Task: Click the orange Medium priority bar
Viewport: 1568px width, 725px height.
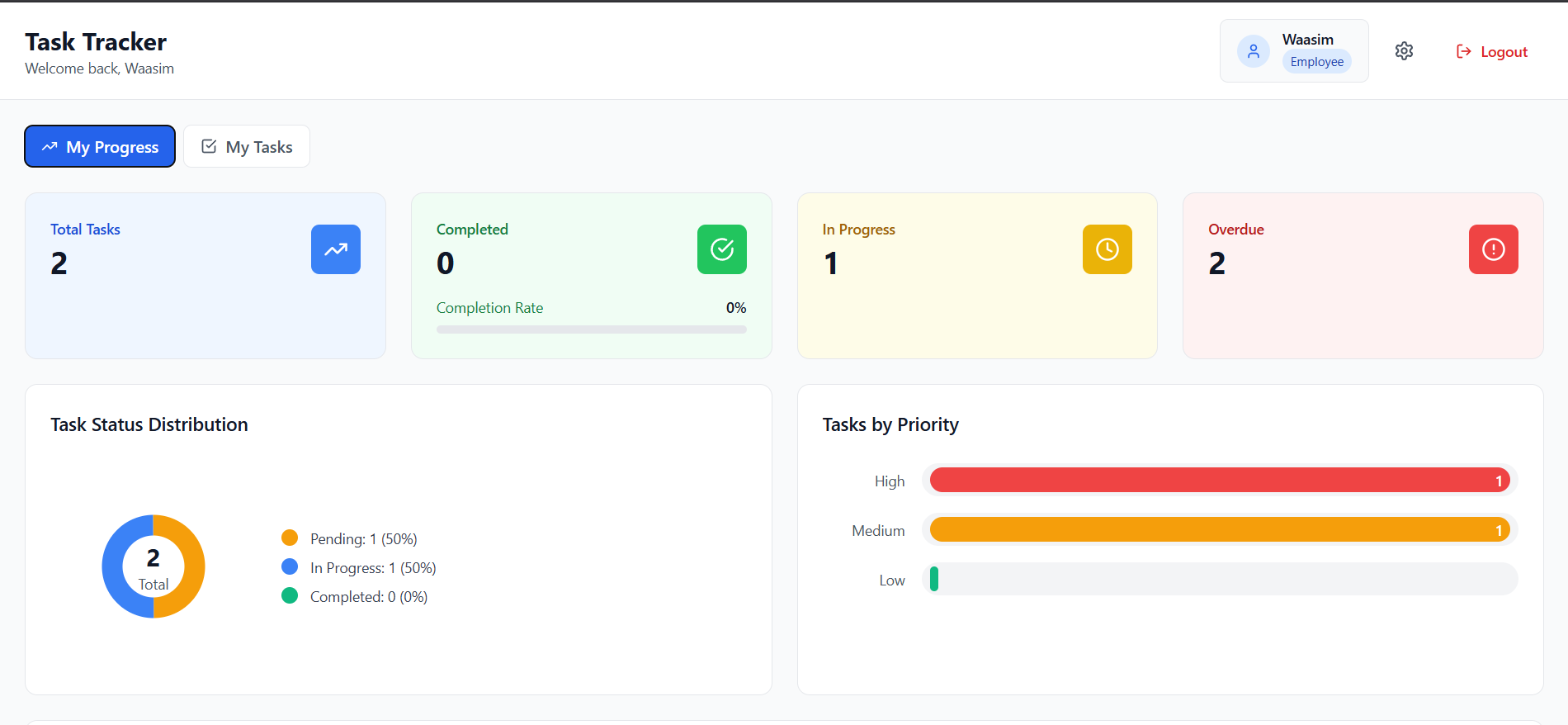Action: 1220,529
